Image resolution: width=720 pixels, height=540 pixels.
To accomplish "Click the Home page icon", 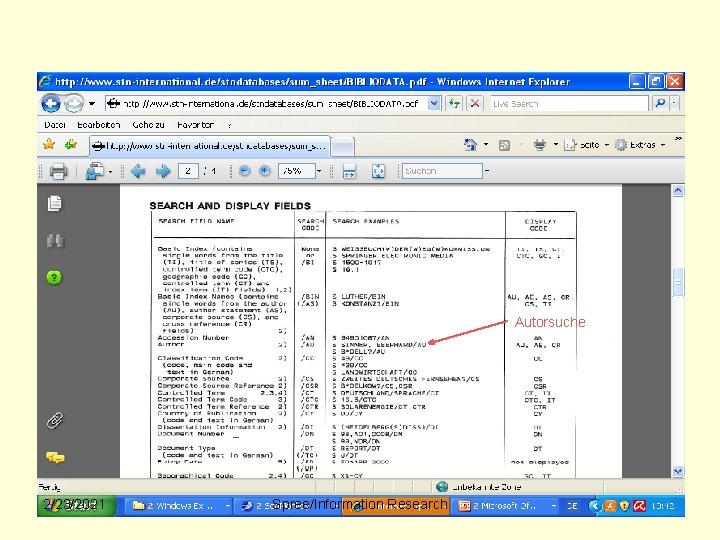I will click(470, 145).
